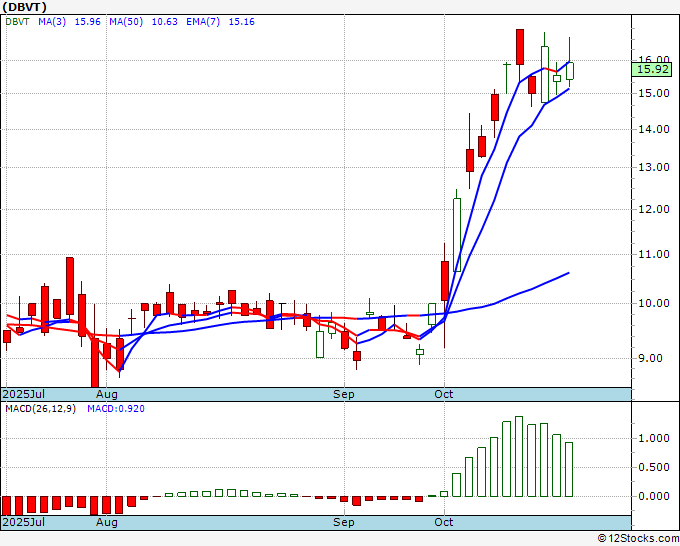Click the 13.00 price axis label
Screen dimensions: 680x546
(x=654, y=167)
